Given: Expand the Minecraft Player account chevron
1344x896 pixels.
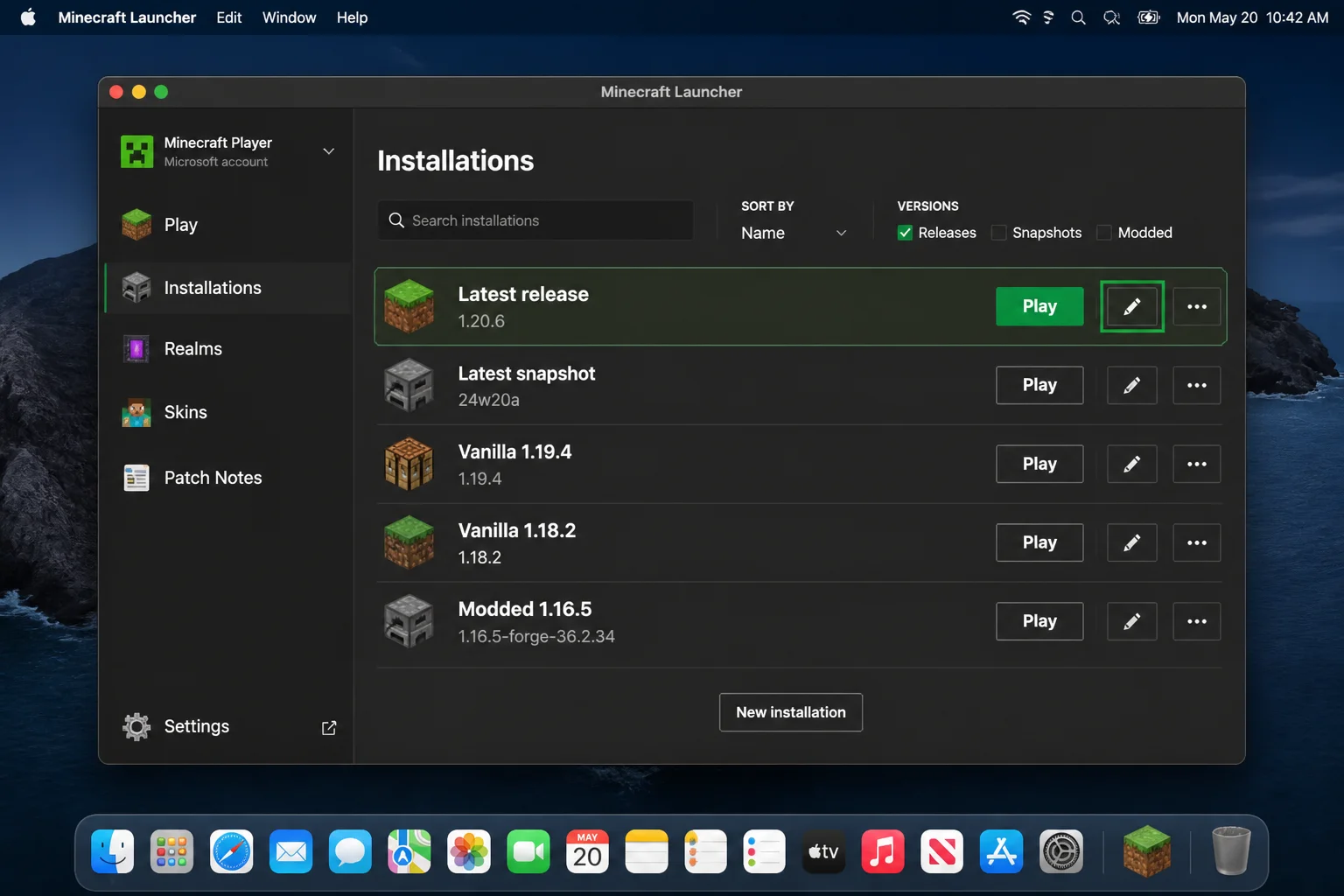Looking at the screenshot, I should tap(329, 151).
